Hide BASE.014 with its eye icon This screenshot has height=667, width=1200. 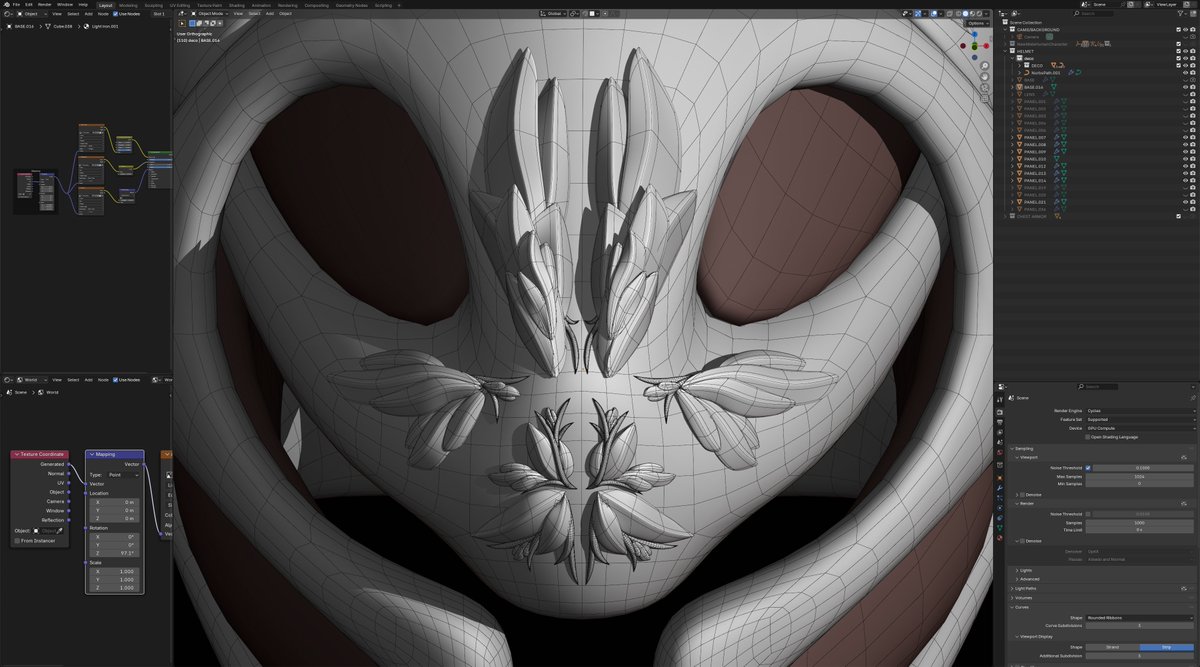(1186, 87)
